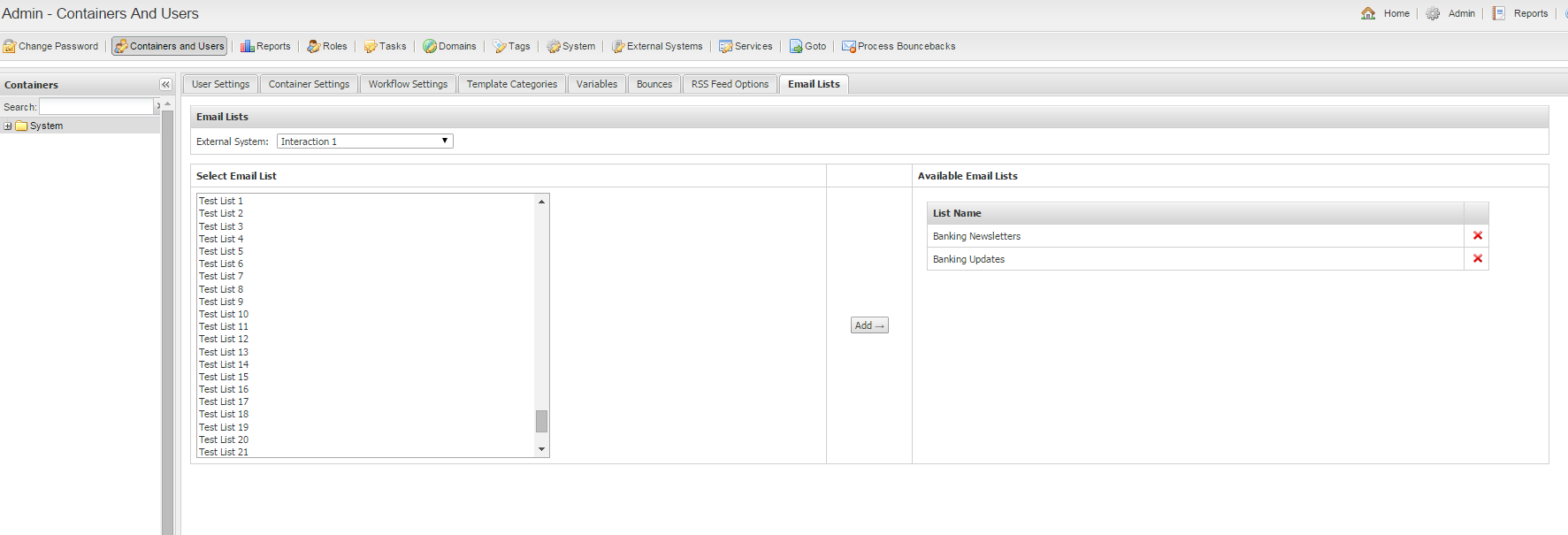
Task: Remove Banking Updates with the red X
Action: (1477, 259)
